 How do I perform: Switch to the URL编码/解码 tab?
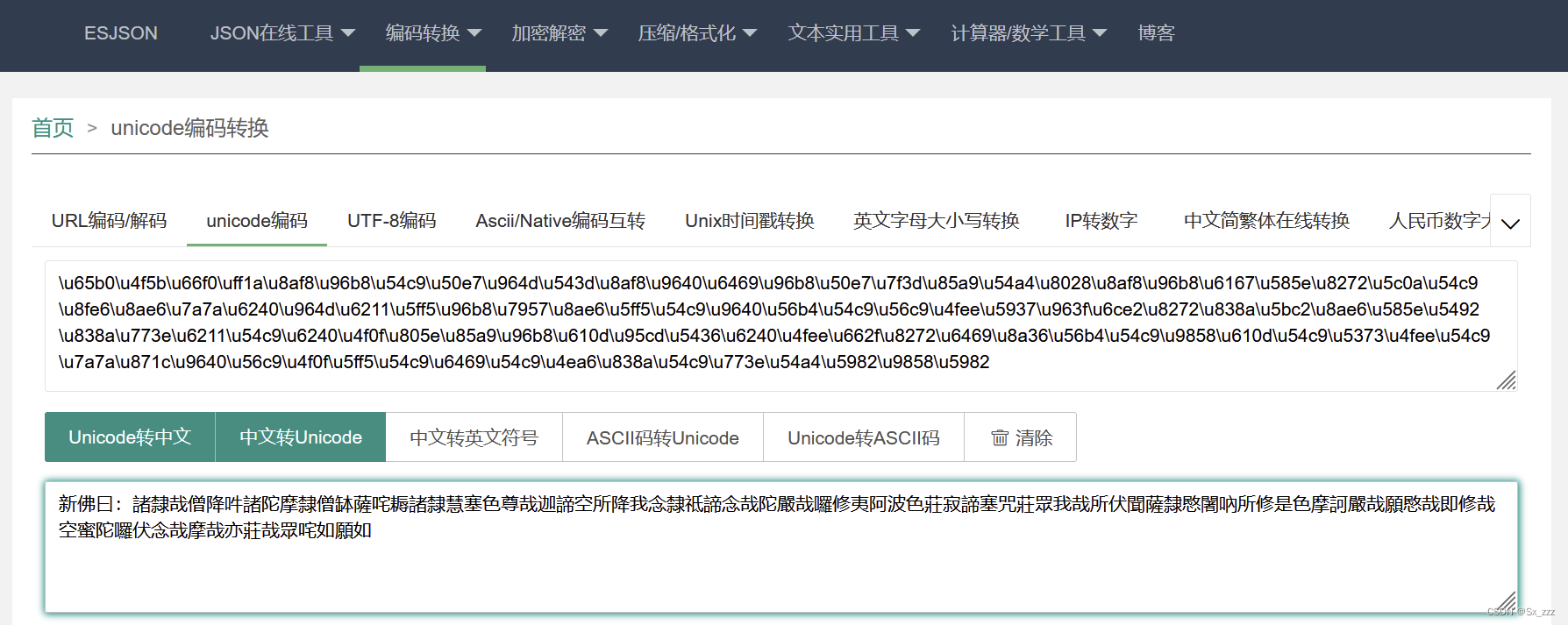click(x=109, y=221)
